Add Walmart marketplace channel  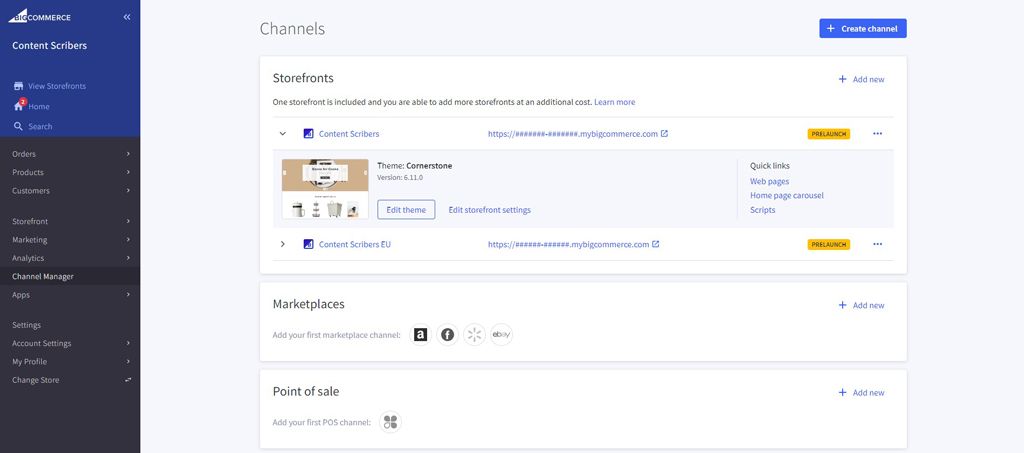click(475, 335)
